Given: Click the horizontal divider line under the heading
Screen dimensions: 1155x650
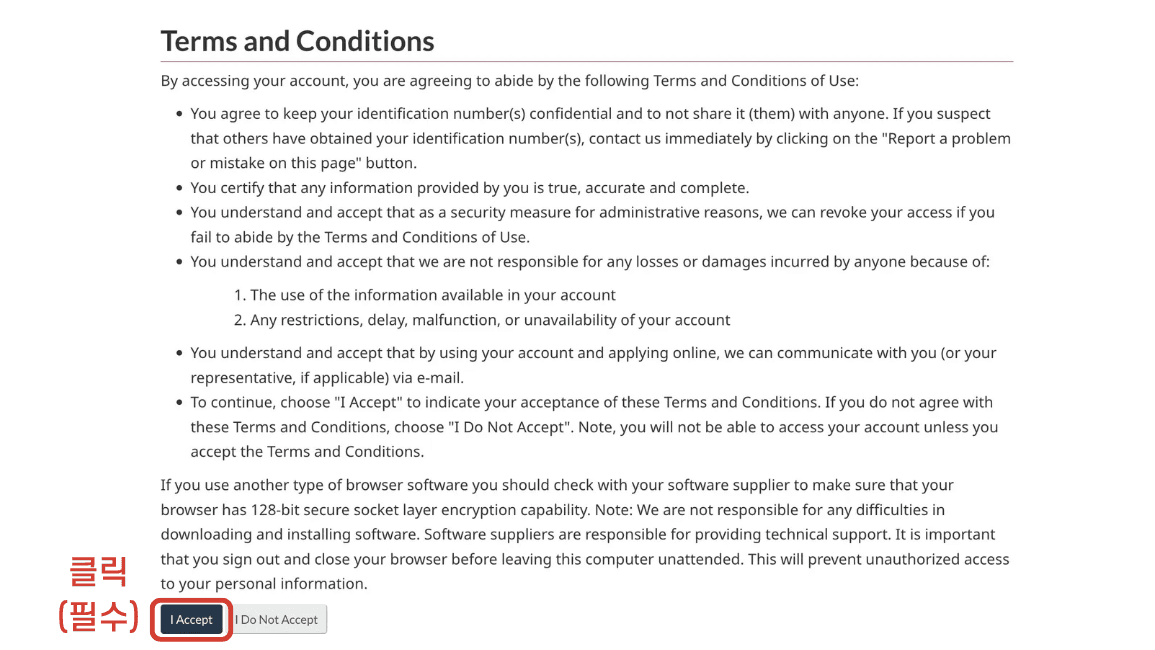Looking at the screenshot, I should pyautogui.click(x=586, y=62).
